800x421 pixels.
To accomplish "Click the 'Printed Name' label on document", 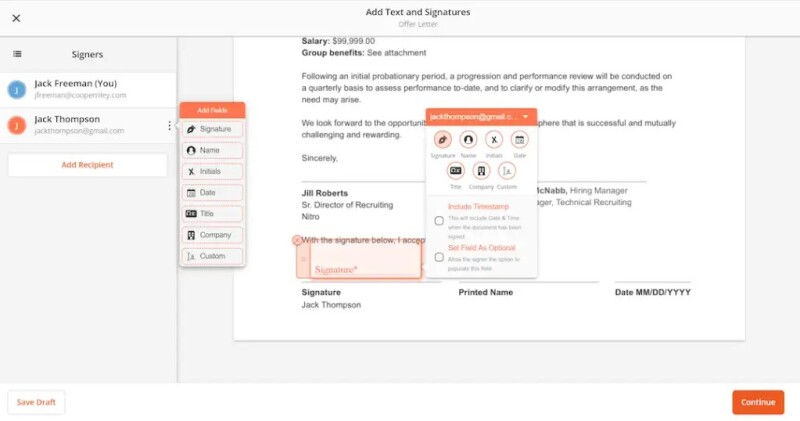I will pos(486,292).
